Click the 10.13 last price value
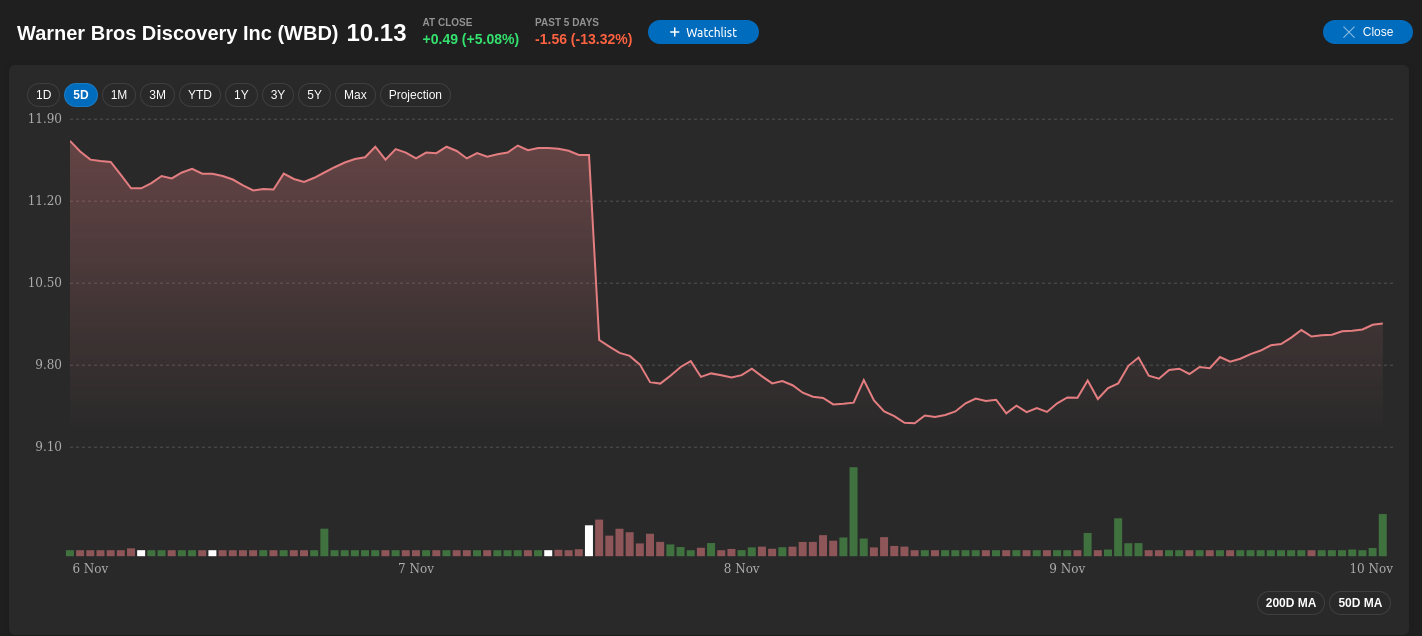Screen dimensions: 1422x636 (x=376, y=33)
